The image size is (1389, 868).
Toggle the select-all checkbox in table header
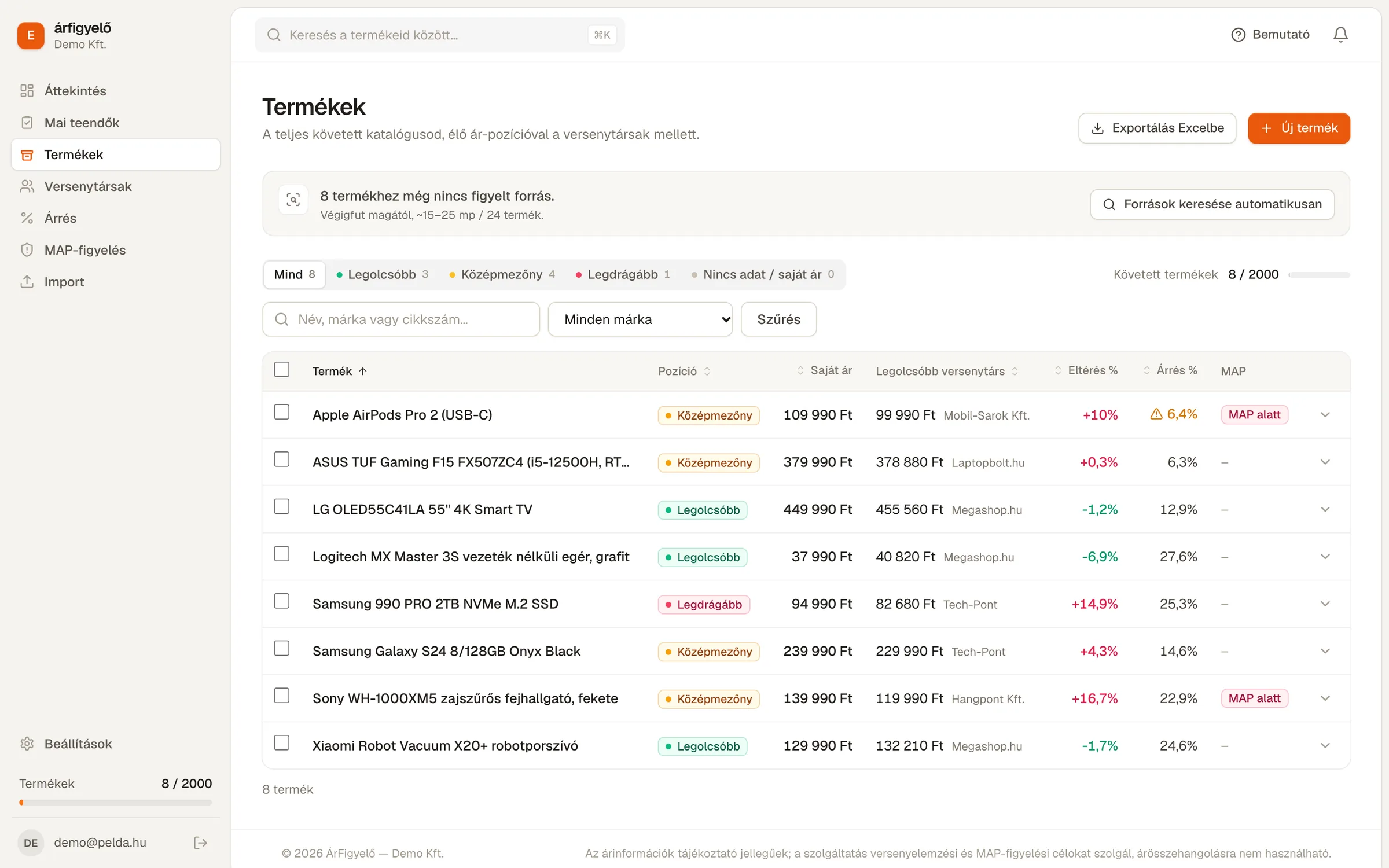pos(282,370)
